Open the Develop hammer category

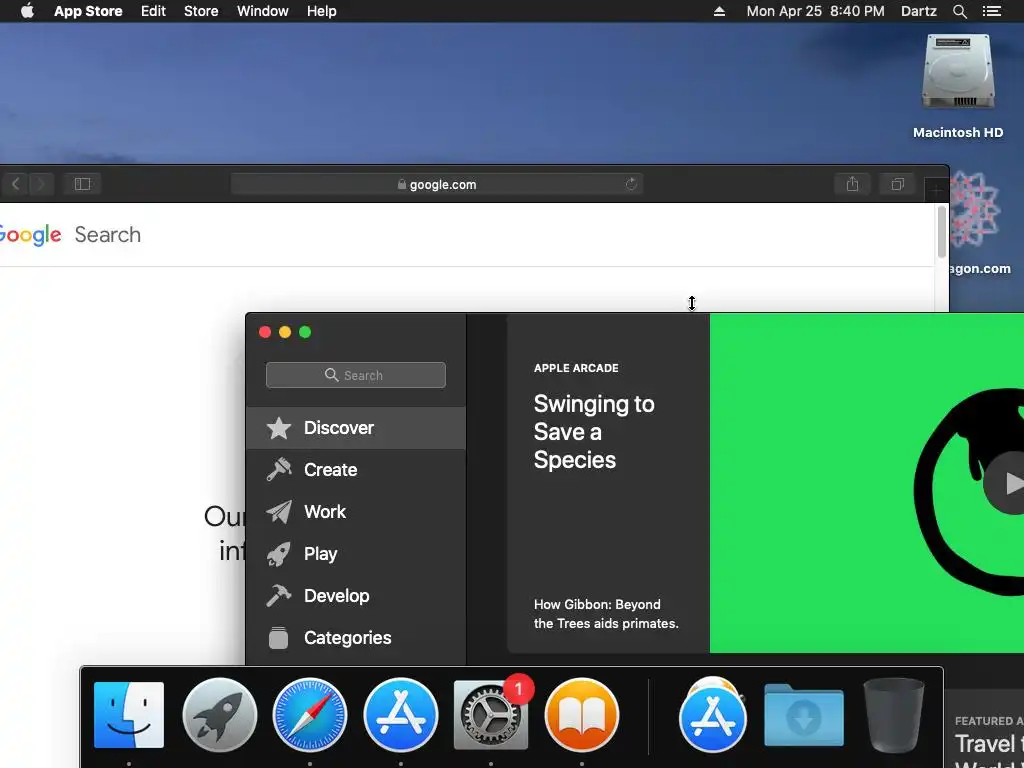click(356, 596)
